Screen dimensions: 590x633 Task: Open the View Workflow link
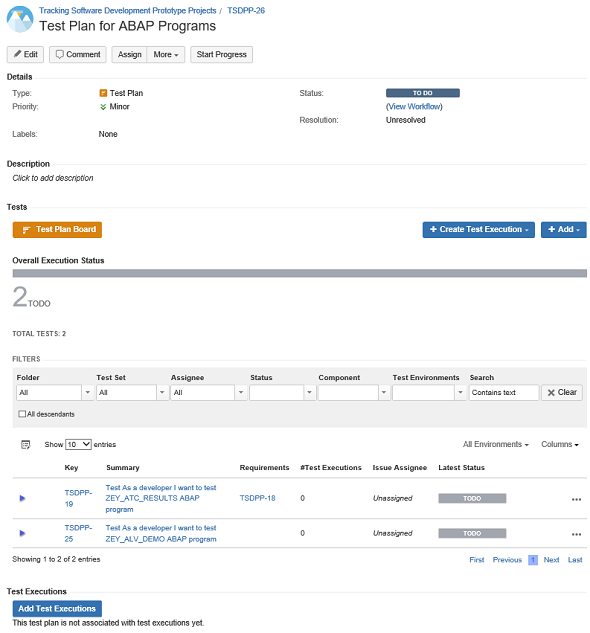tap(415, 107)
